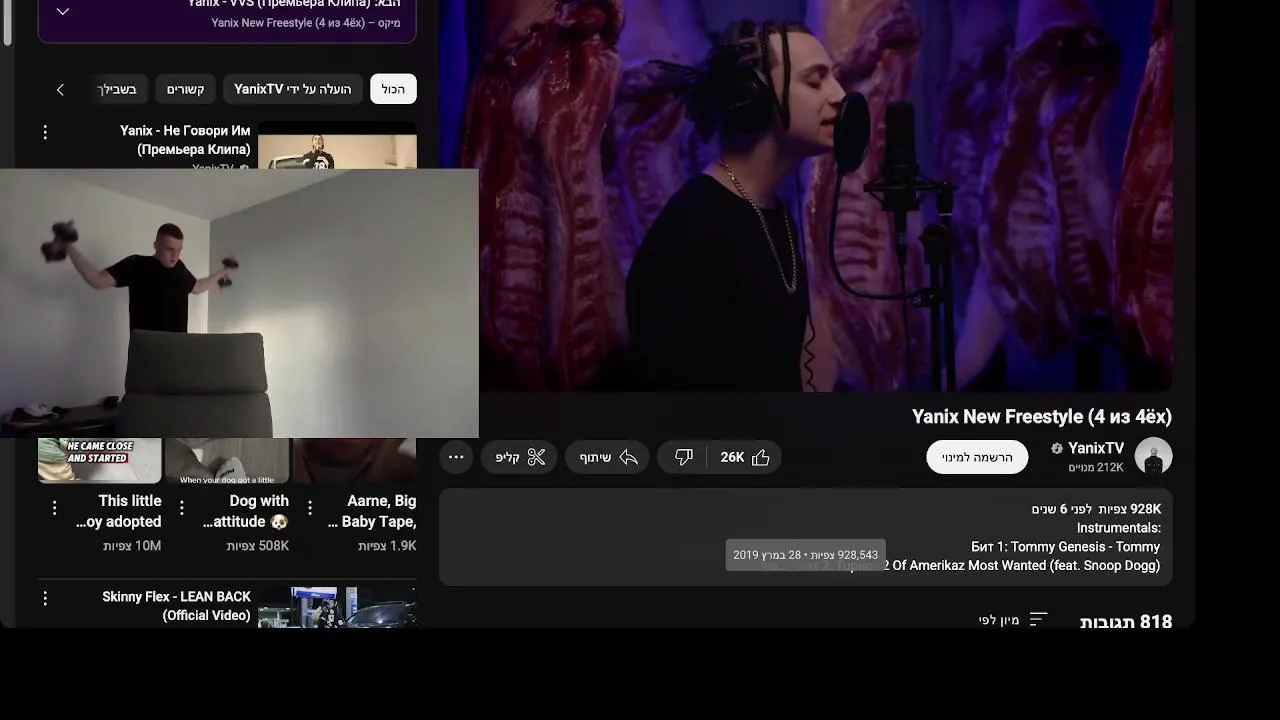Viewport: 1280px width, 720px height.
Task: Click the 1.9K צפיות view count
Action: 387,546
